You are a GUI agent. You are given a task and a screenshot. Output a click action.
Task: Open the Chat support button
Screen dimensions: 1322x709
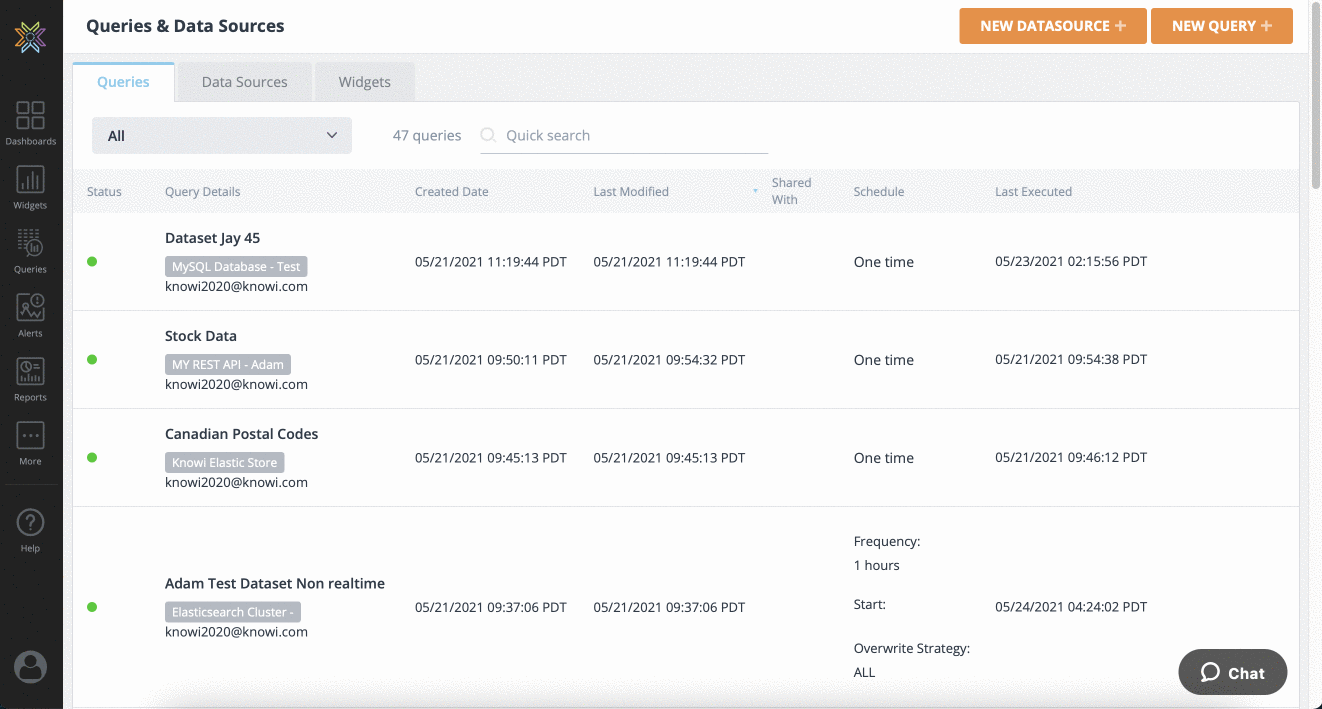click(1232, 673)
